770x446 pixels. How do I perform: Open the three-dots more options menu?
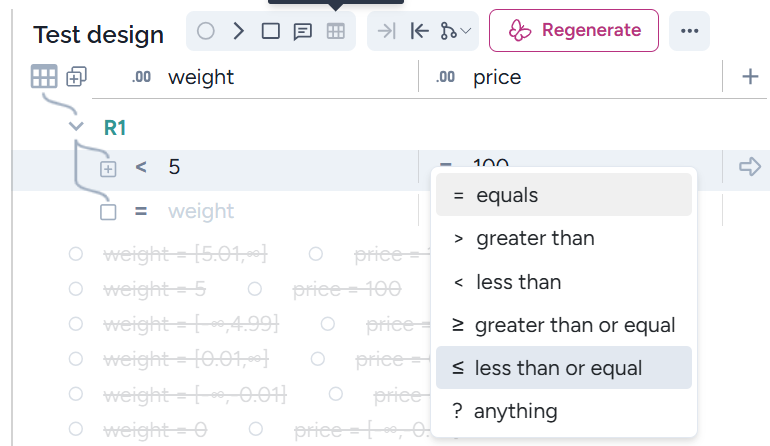(x=689, y=31)
